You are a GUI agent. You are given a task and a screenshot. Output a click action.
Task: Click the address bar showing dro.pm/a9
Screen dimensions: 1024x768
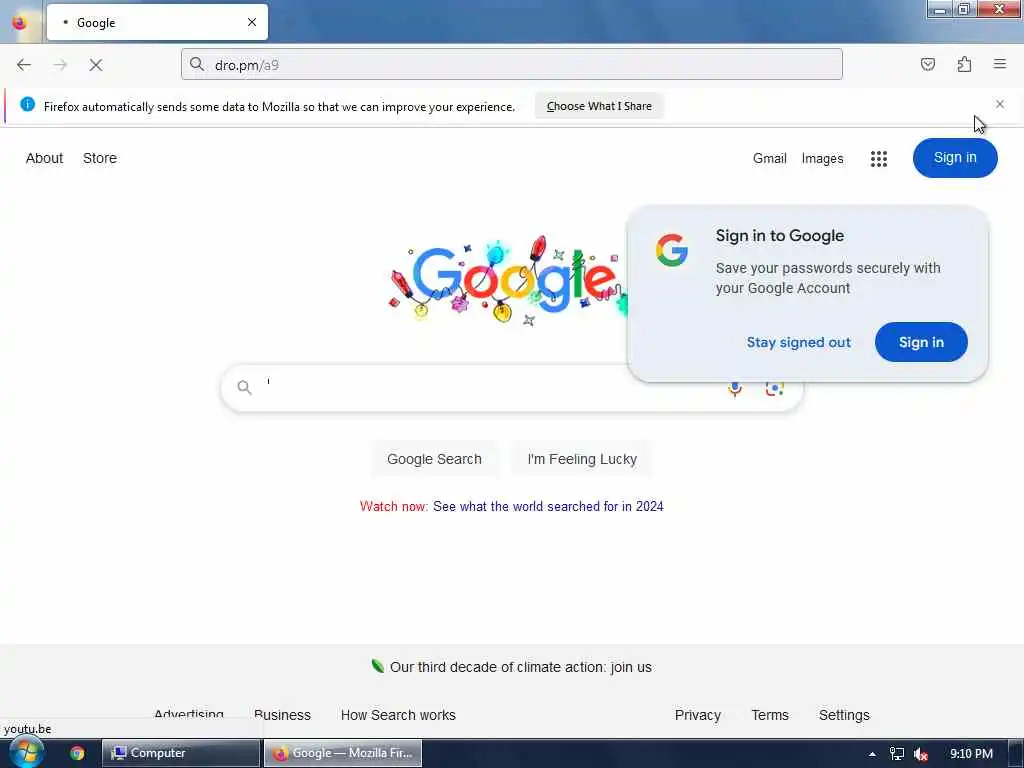click(511, 65)
